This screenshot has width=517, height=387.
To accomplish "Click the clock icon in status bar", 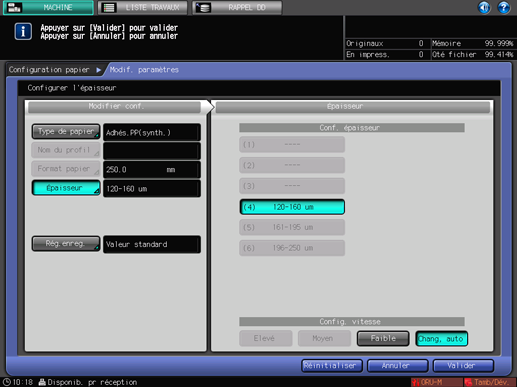I will [7, 382].
